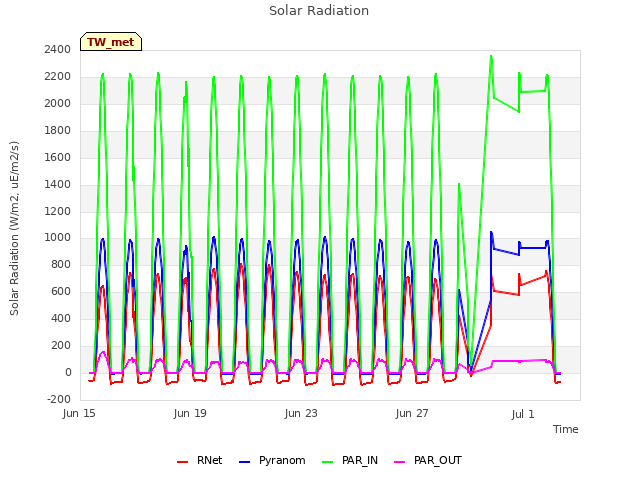Toggle the Pyranom legend entry

(x=272, y=460)
